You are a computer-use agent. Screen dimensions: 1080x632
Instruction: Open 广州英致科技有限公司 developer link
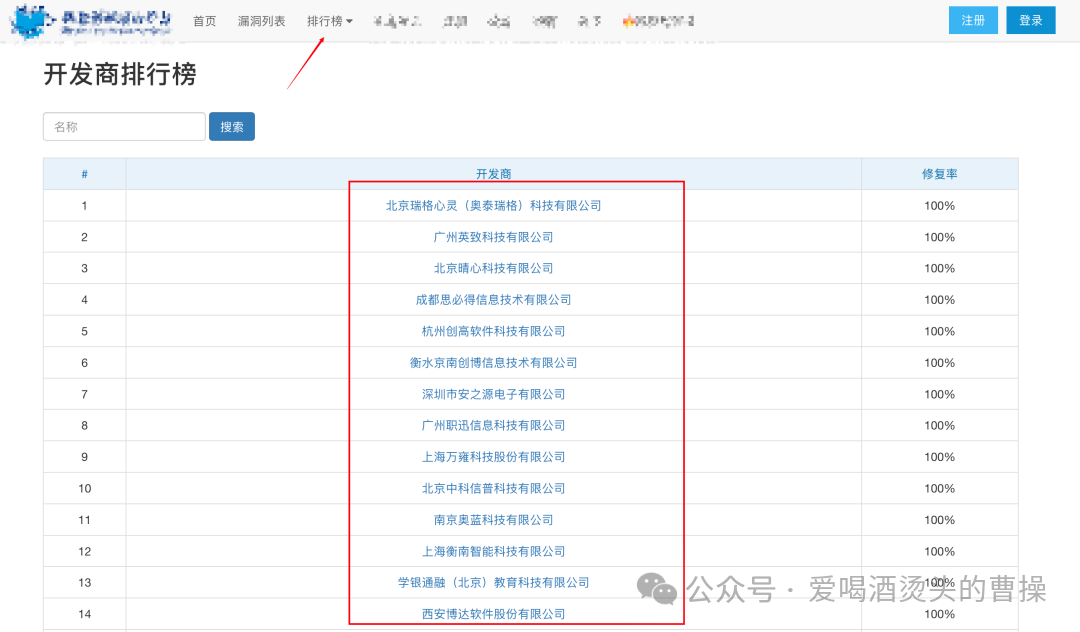pos(493,237)
